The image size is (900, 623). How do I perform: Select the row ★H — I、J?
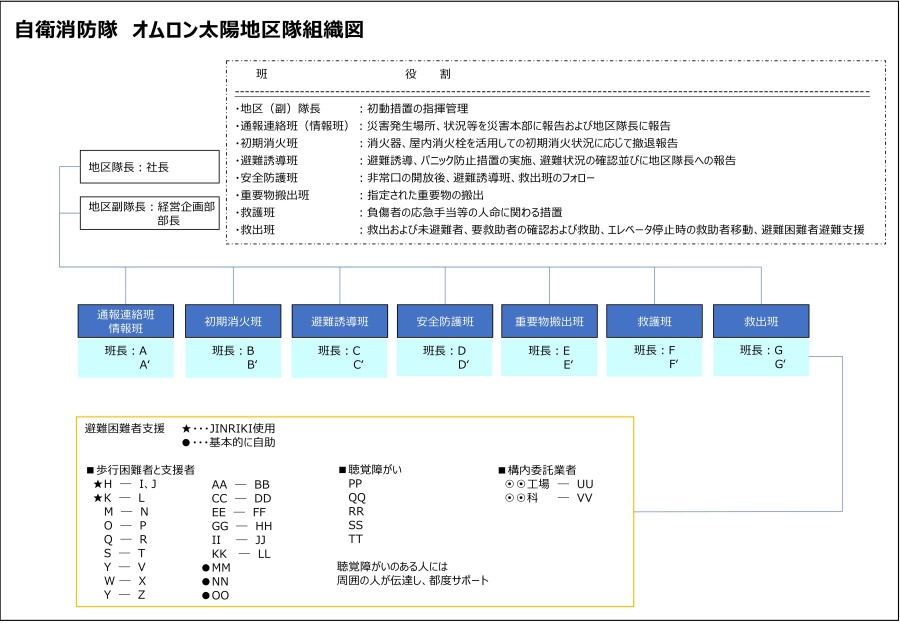(125, 484)
